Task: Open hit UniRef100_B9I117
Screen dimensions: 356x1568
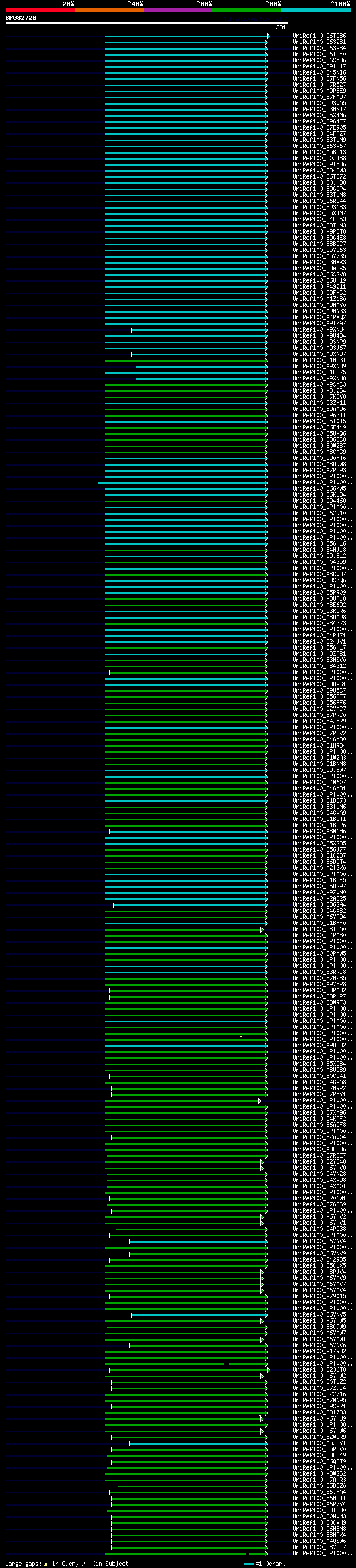Action: pyautogui.click(x=319, y=67)
